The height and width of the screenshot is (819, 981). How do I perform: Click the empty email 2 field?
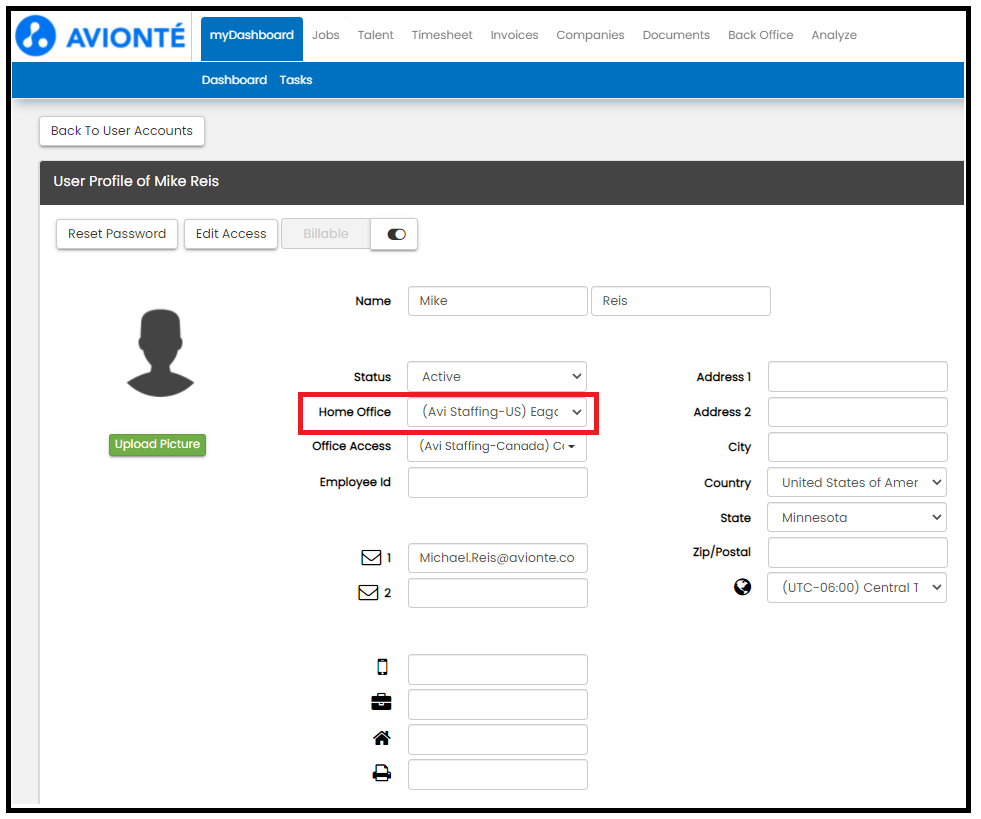tap(498, 593)
